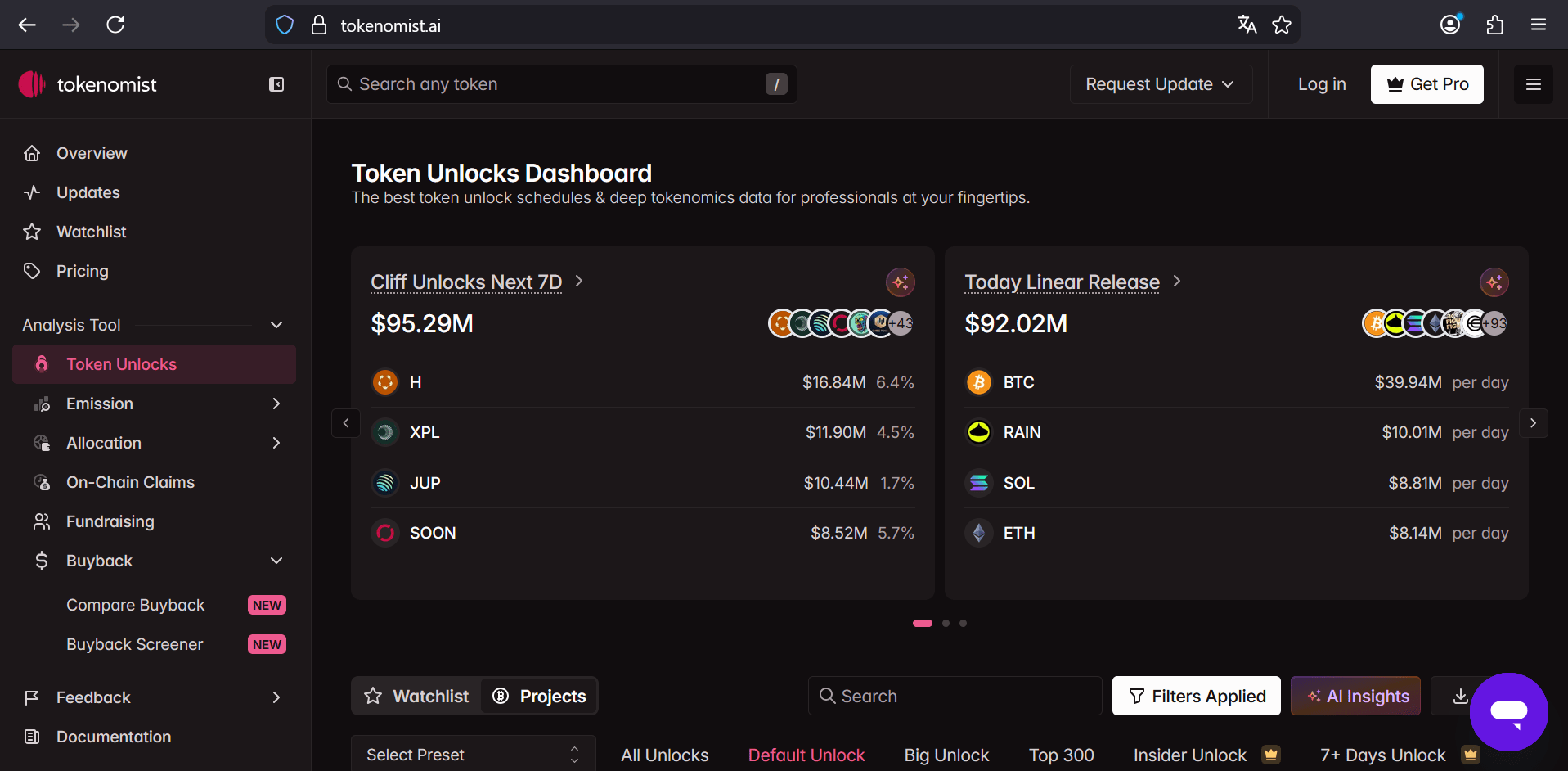The image size is (1568, 771).
Task: Click the H token icon
Action: 384,382
